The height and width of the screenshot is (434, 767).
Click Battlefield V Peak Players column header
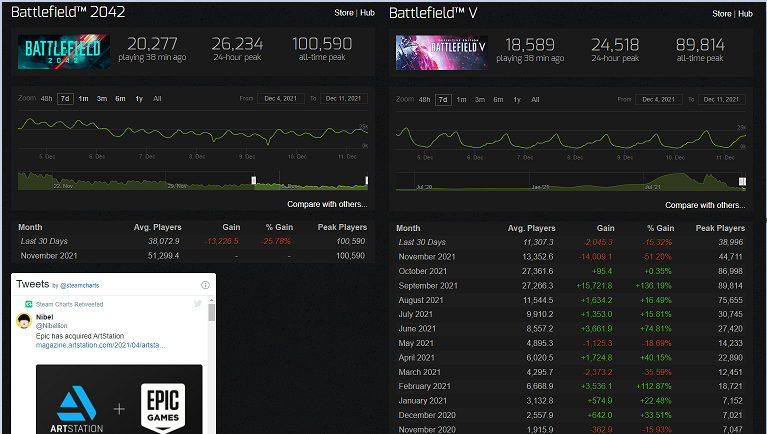(x=720, y=228)
